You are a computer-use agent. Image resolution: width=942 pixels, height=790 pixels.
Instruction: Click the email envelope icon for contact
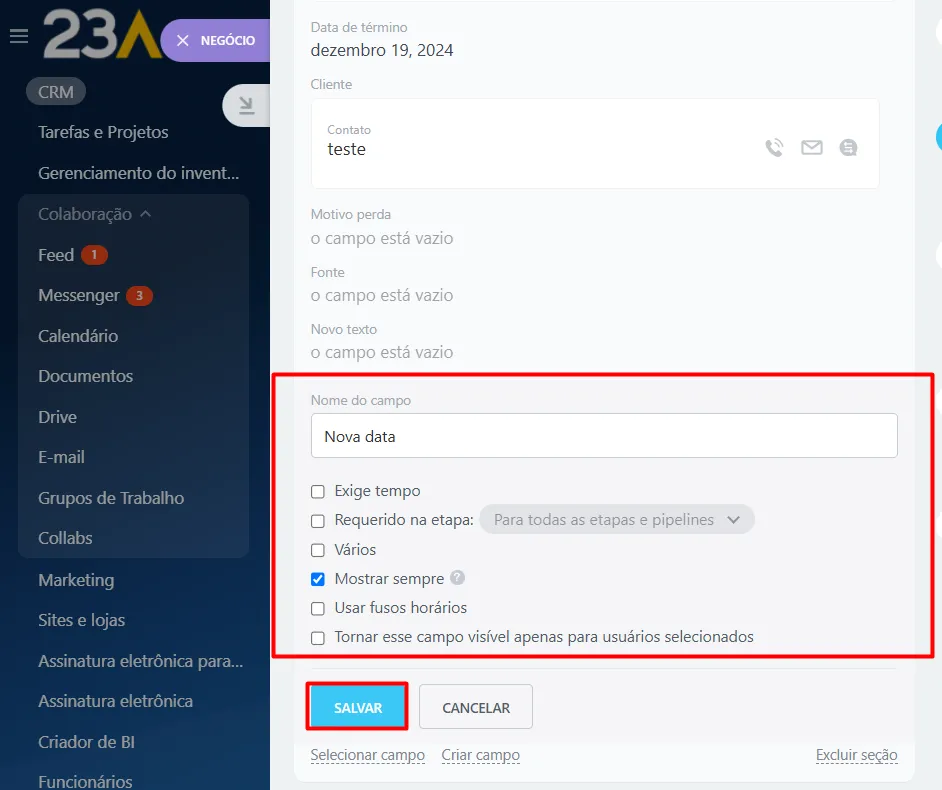click(812, 148)
